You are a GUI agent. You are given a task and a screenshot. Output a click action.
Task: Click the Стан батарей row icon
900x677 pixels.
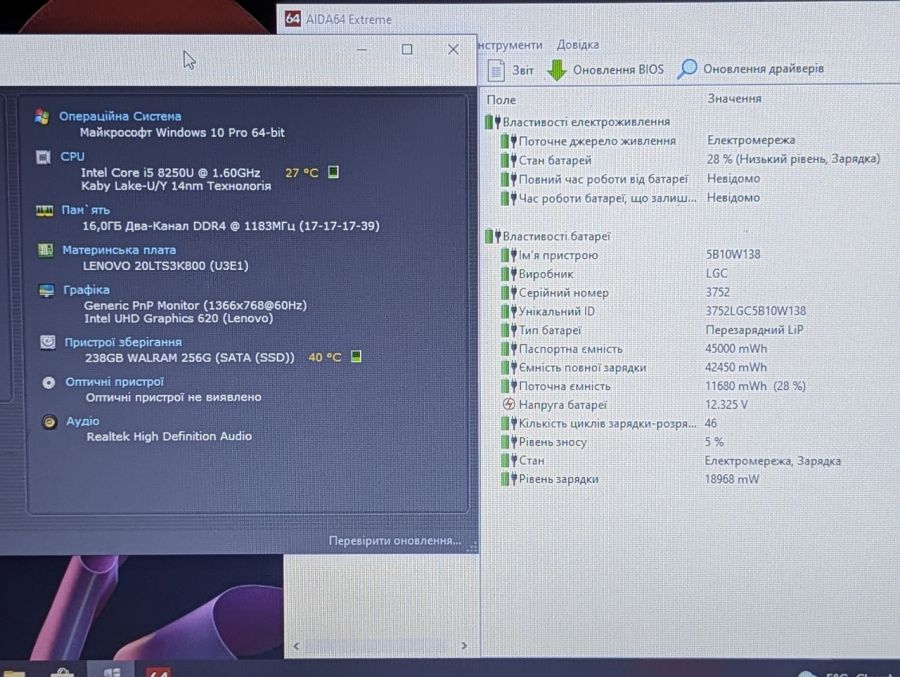click(x=508, y=160)
